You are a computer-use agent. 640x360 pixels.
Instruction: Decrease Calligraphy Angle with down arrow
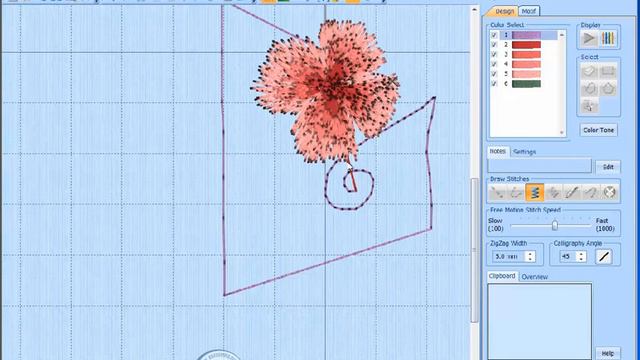(581, 259)
